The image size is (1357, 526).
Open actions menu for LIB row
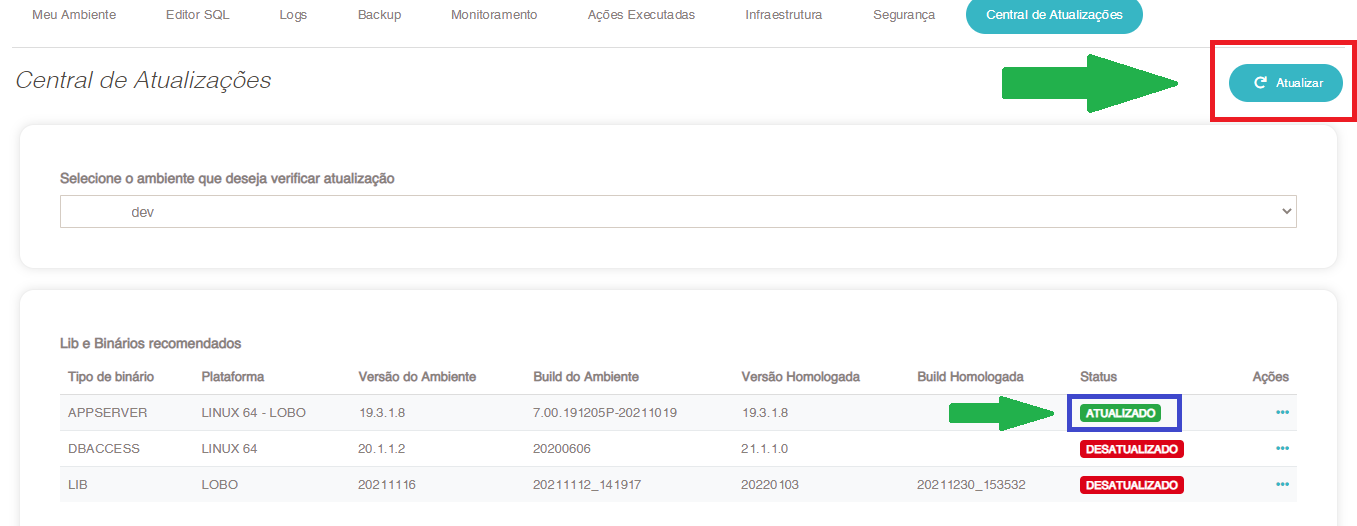click(x=1282, y=484)
